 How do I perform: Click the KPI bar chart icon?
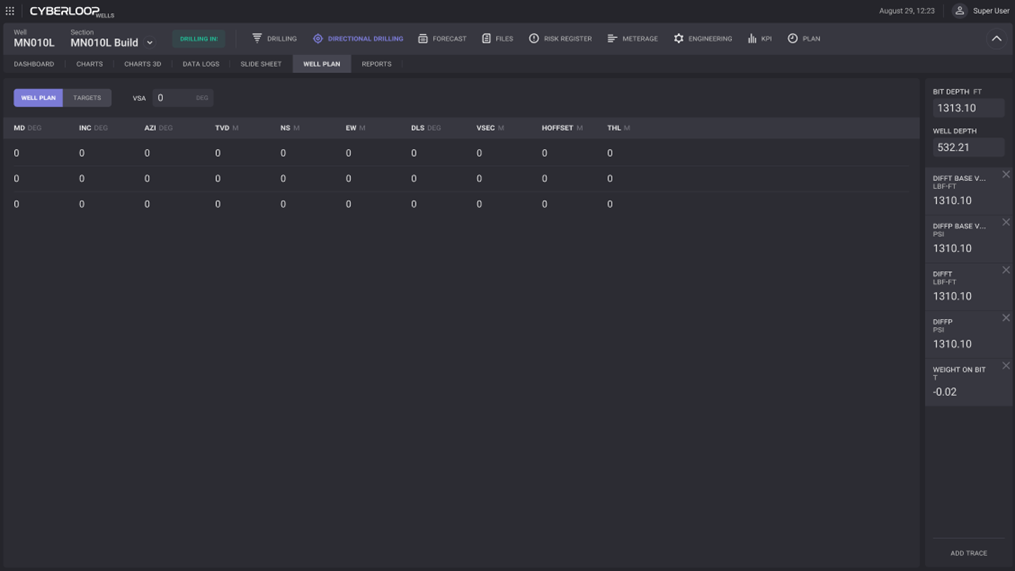tap(752, 39)
